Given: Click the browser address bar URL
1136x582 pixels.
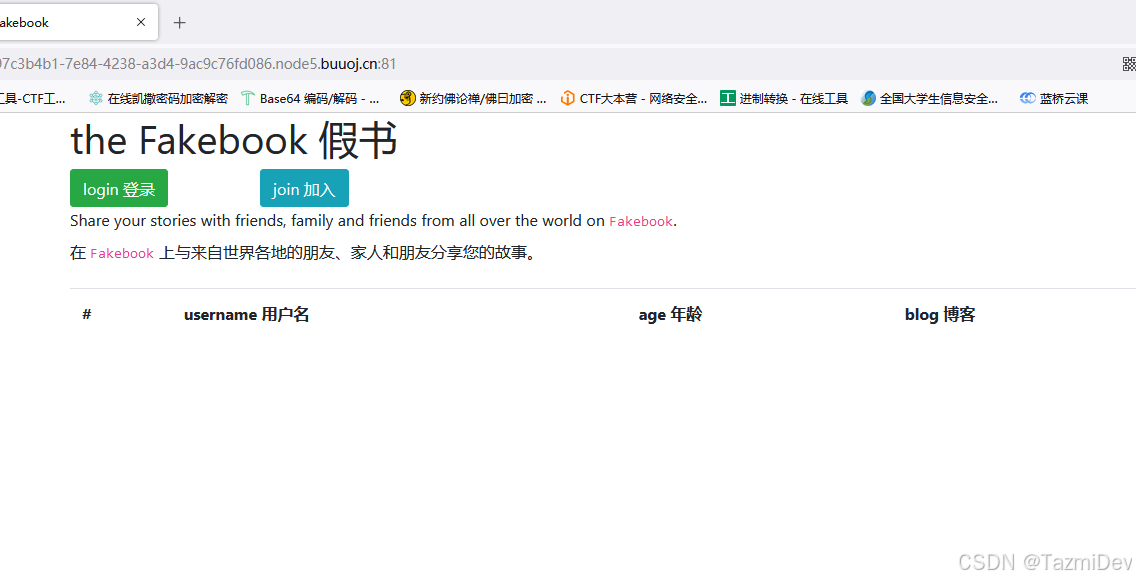Looking at the screenshot, I should (198, 64).
